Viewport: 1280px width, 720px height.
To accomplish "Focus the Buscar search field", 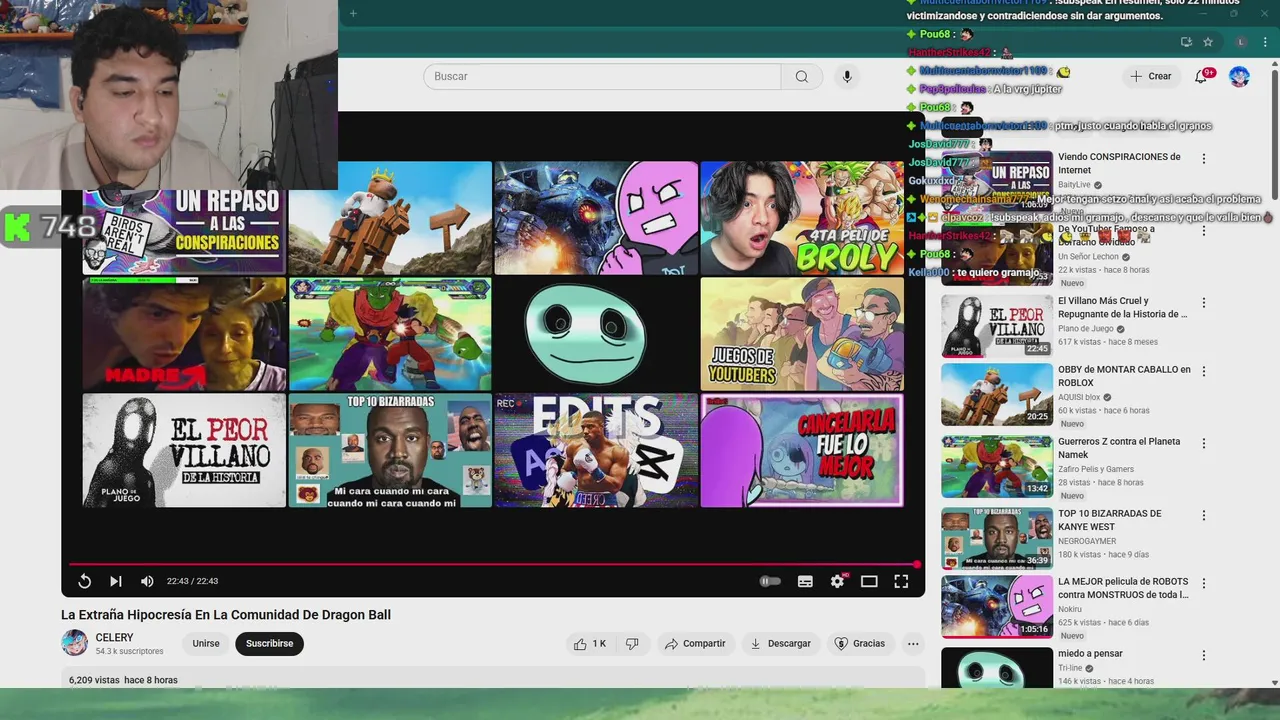I will pos(602,77).
